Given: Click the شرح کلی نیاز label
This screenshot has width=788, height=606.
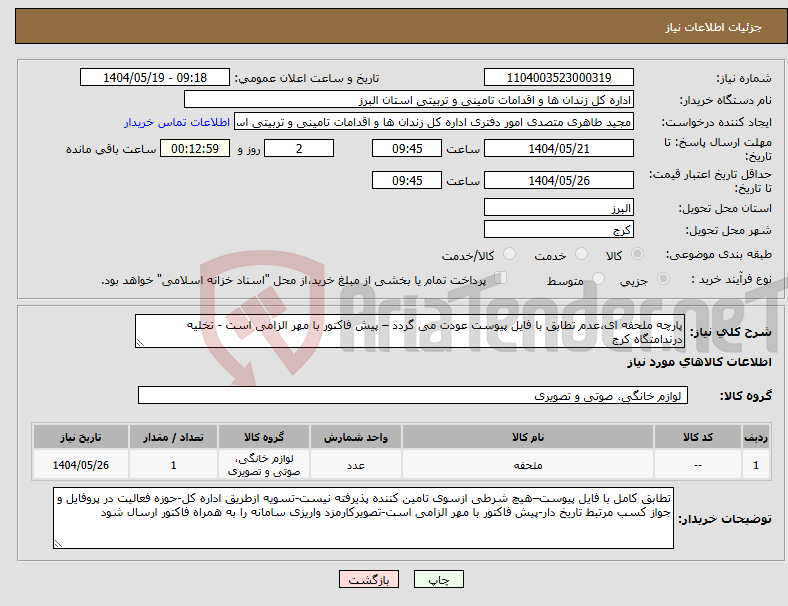Looking at the screenshot, I should 731,332.
